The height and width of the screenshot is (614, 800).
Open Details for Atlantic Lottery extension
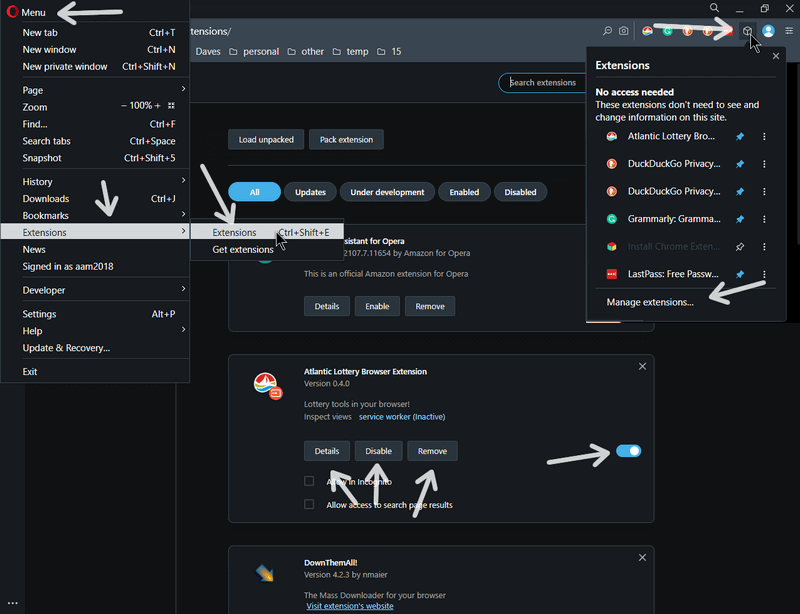[x=327, y=451]
